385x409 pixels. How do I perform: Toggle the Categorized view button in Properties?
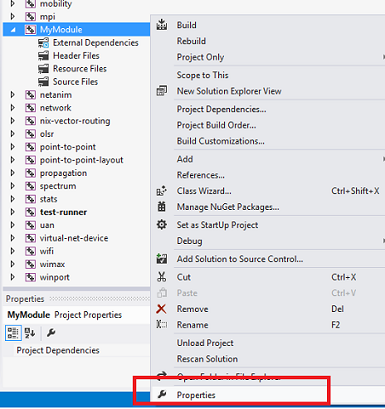click(x=13, y=333)
